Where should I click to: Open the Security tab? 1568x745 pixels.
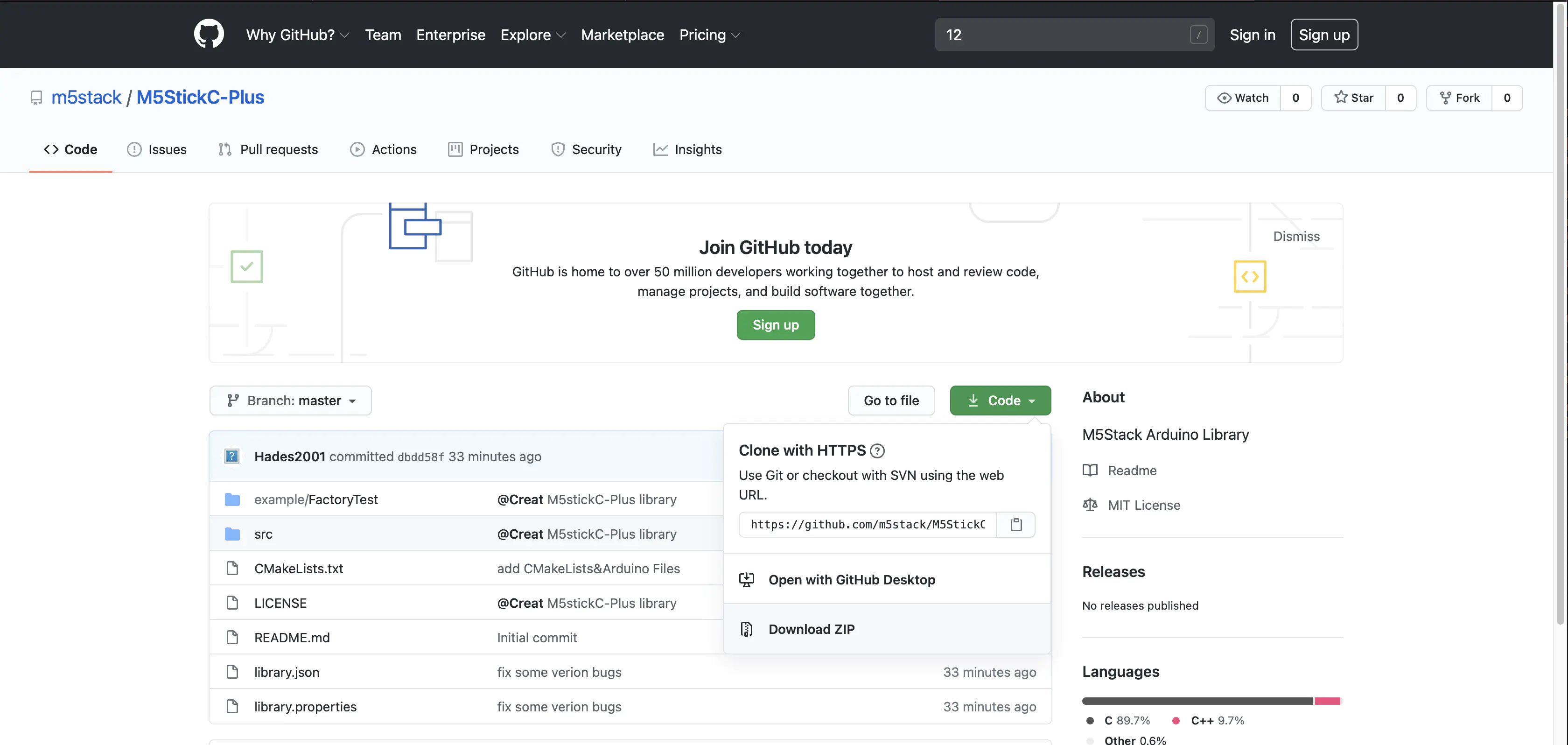586,150
